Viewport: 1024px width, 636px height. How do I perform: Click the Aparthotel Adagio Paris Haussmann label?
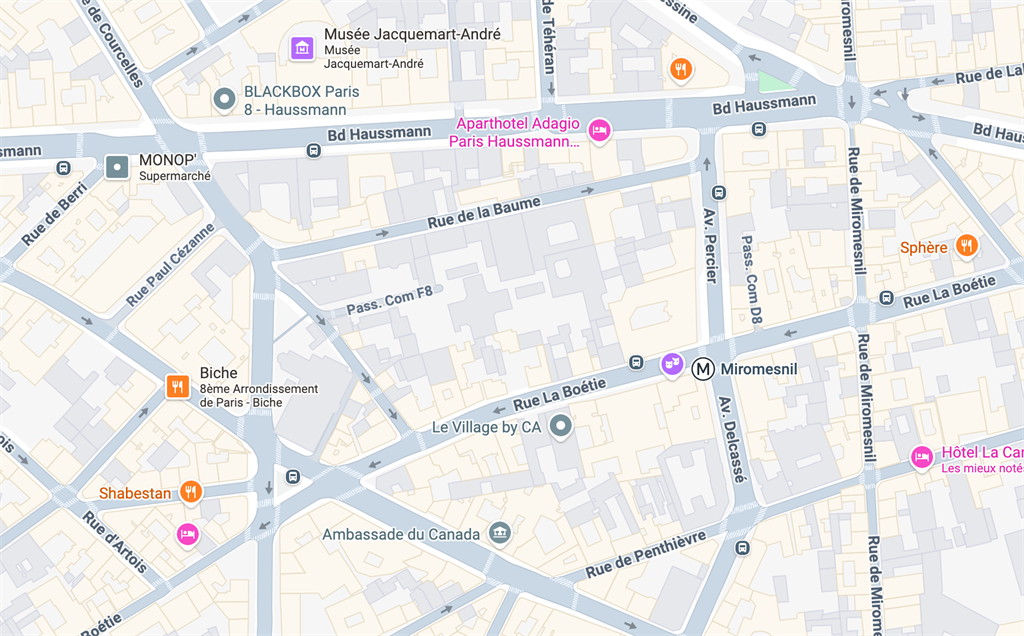tap(515, 132)
